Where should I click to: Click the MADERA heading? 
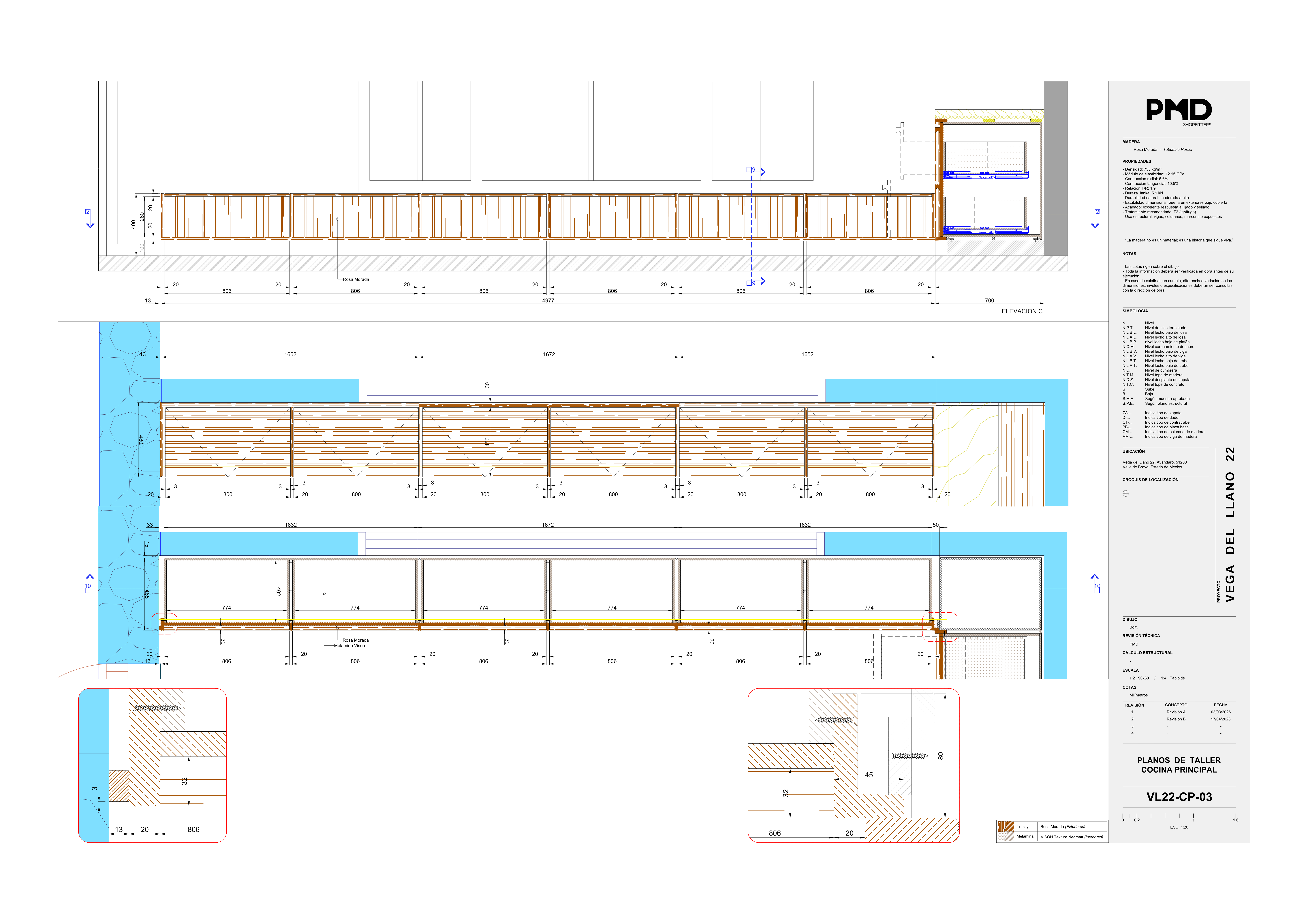click(x=1131, y=142)
